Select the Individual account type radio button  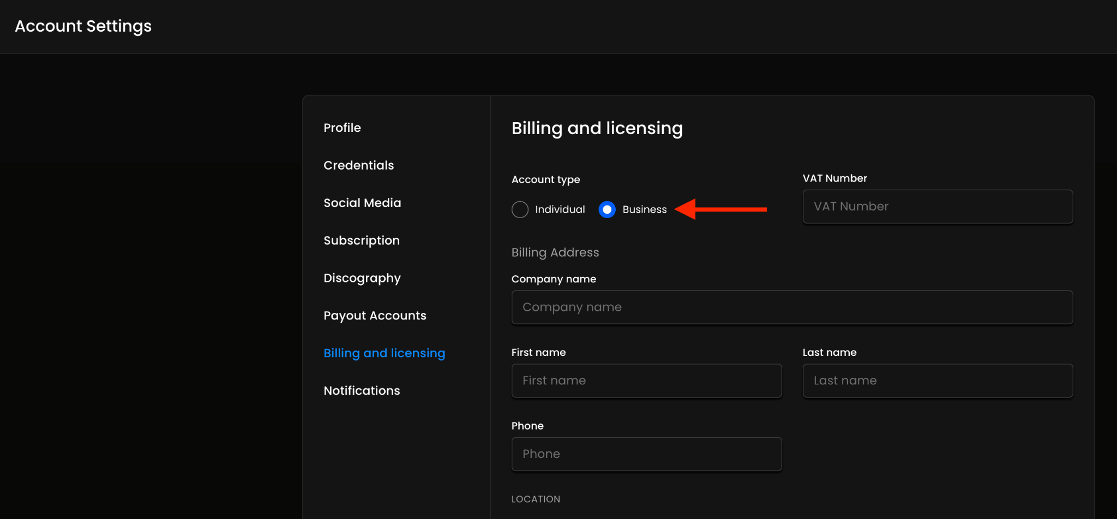(520, 210)
